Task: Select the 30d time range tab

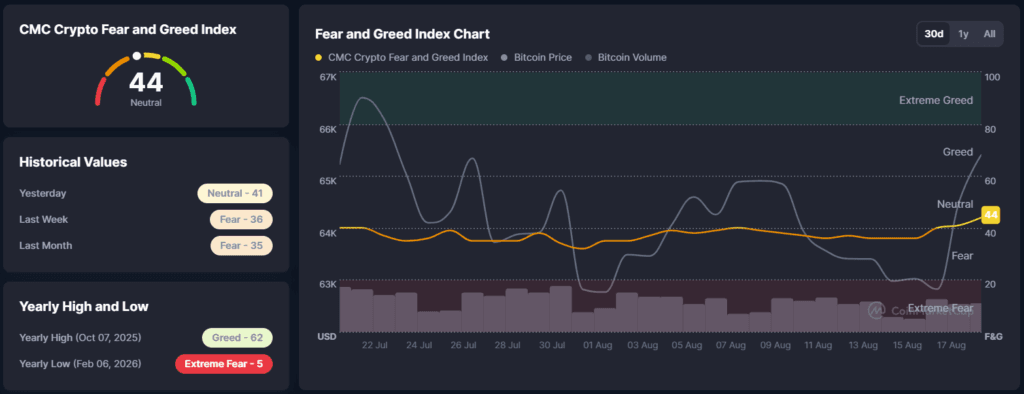Action: (x=934, y=34)
